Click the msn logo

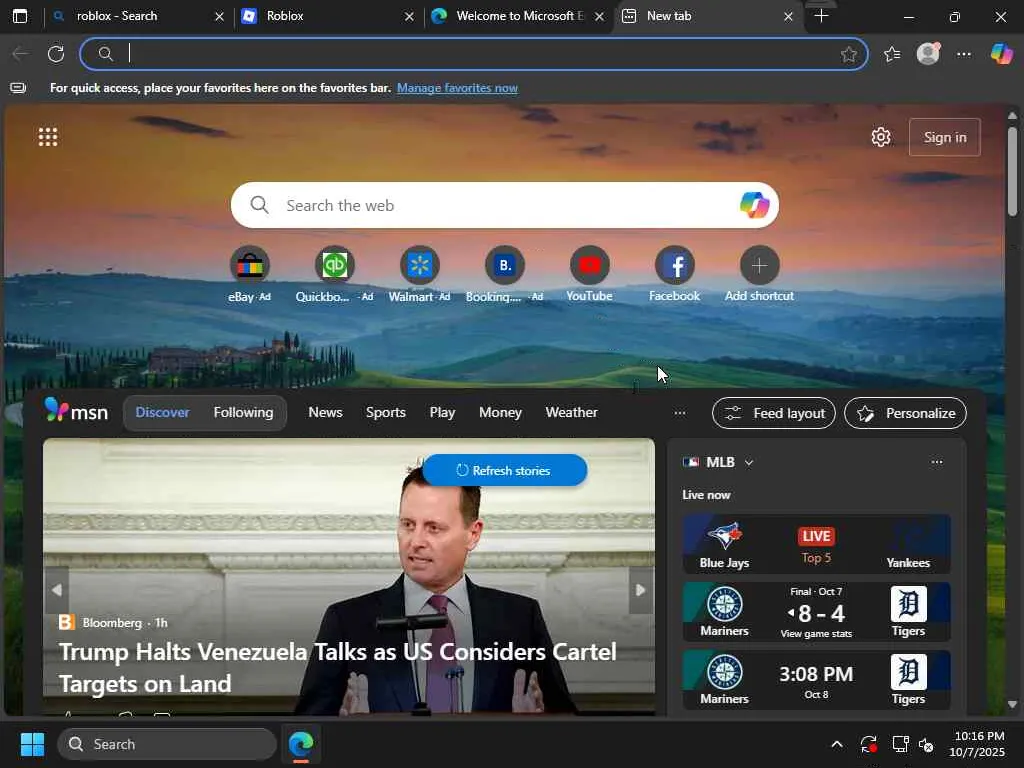[x=76, y=411]
